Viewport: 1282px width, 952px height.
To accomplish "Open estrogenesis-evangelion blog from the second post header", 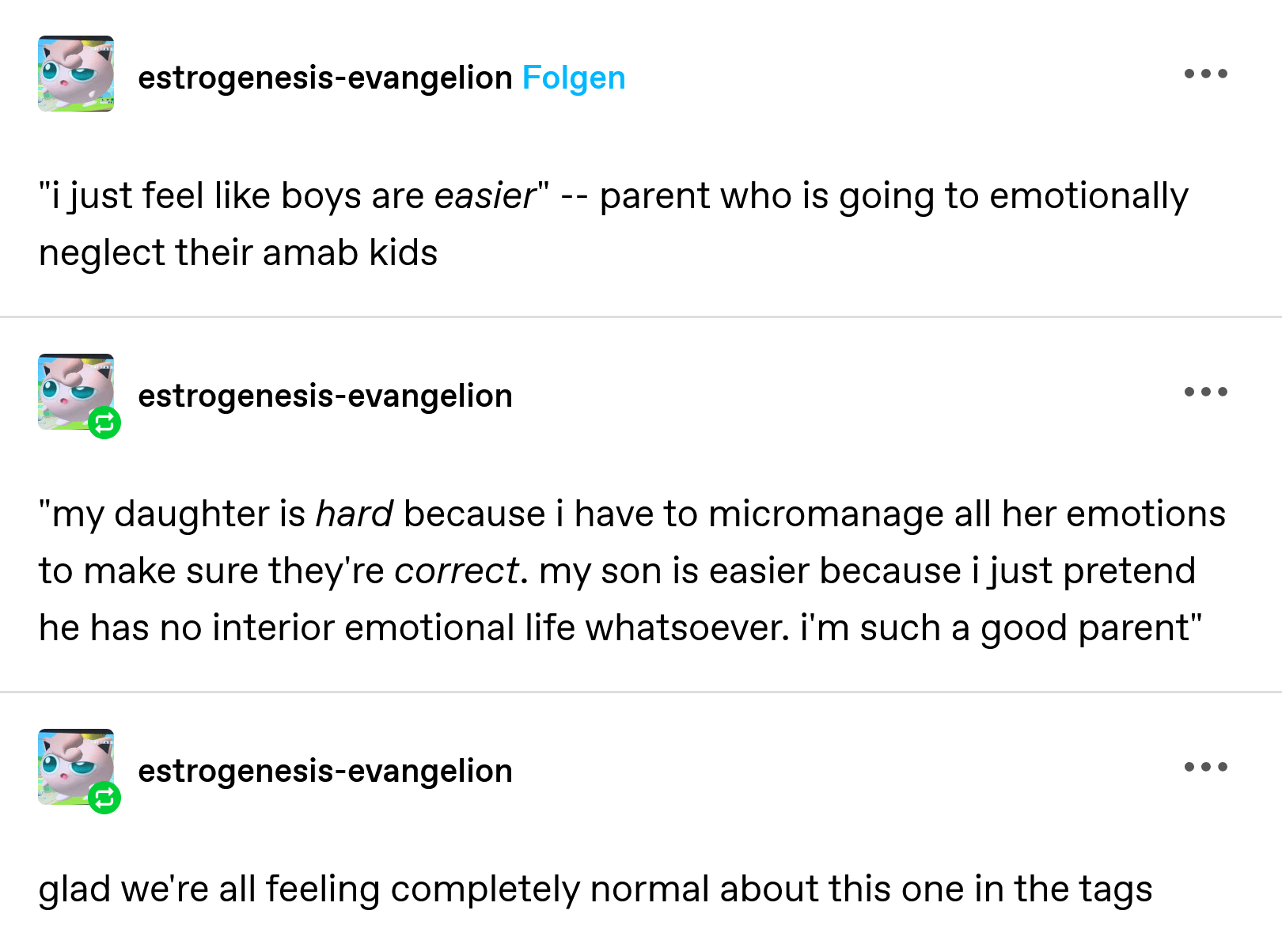I will (x=325, y=396).
